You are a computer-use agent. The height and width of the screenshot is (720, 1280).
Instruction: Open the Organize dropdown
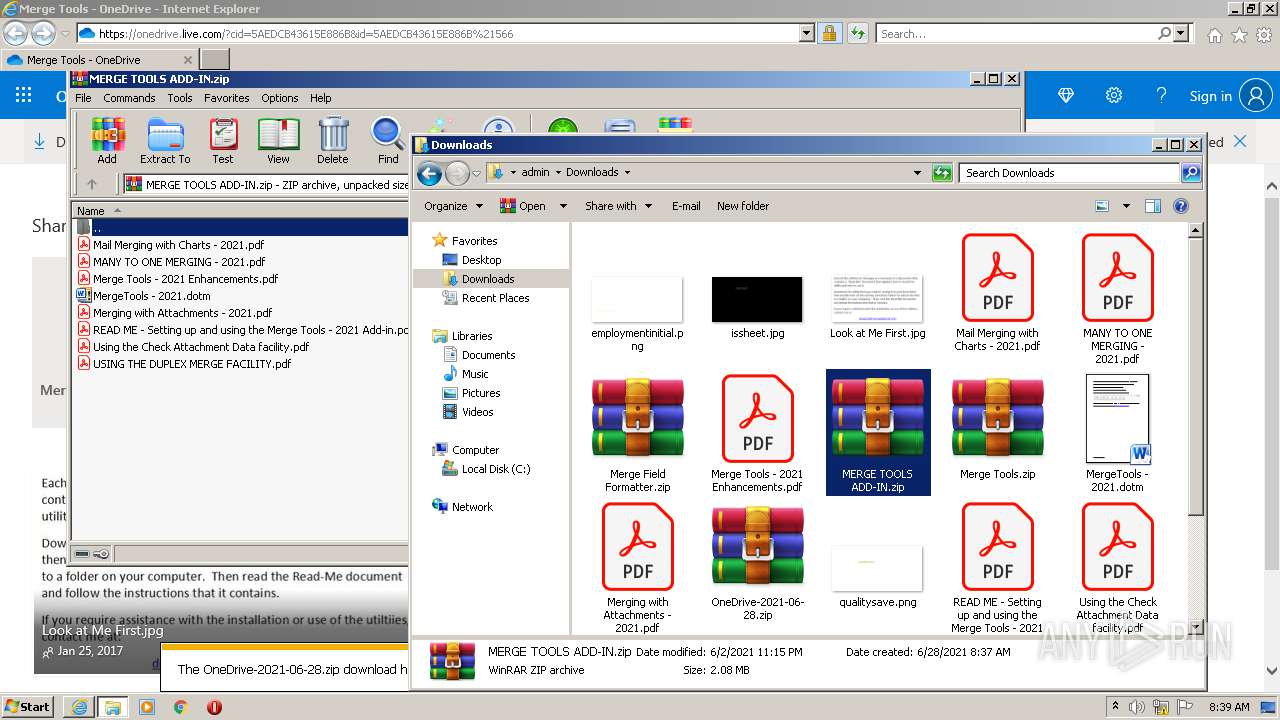[453, 206]
